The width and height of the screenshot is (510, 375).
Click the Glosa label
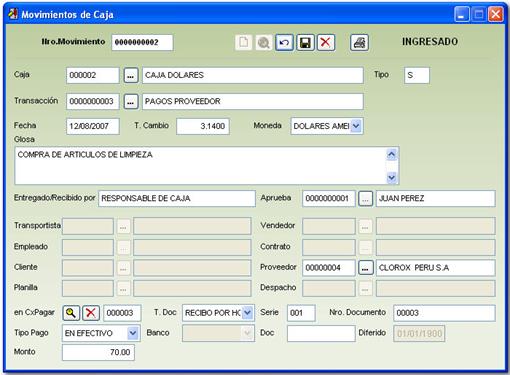click(x=24, y=139)
